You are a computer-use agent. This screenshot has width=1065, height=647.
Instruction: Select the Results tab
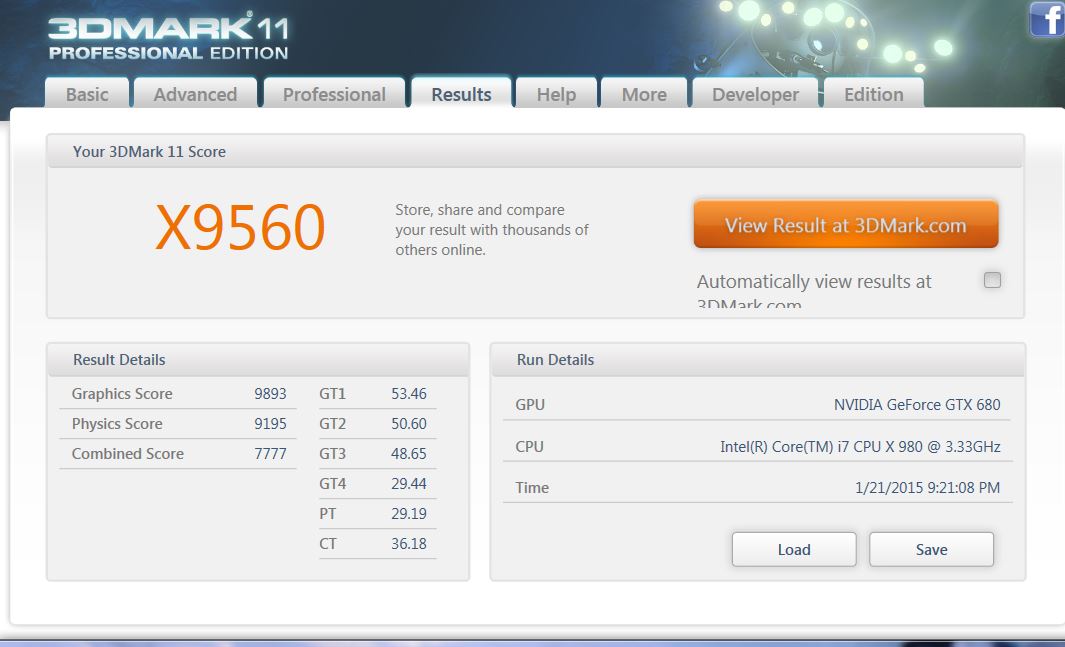461,94
